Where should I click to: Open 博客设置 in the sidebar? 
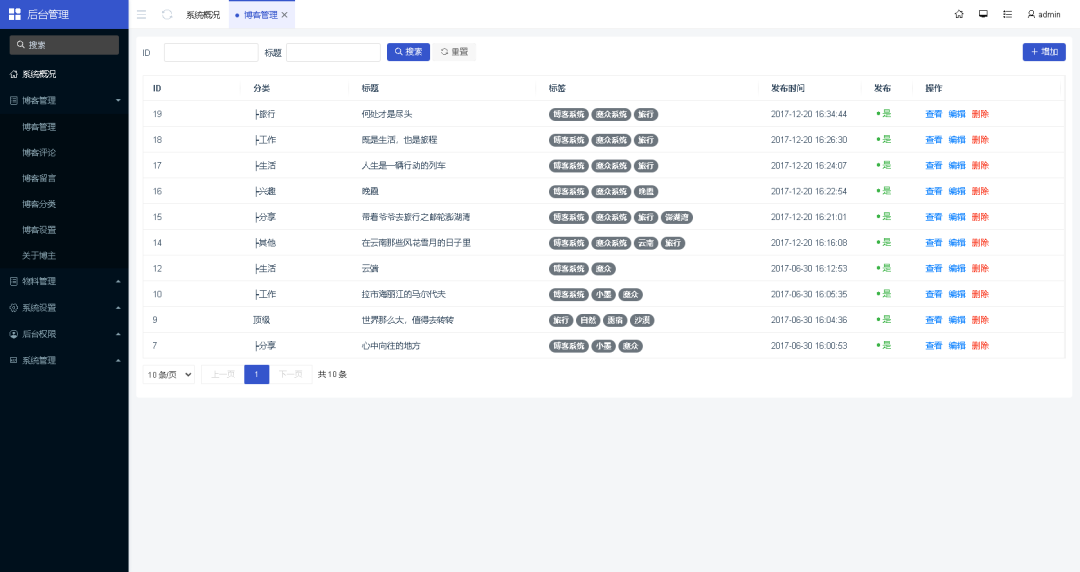click(x=64, y=229)
